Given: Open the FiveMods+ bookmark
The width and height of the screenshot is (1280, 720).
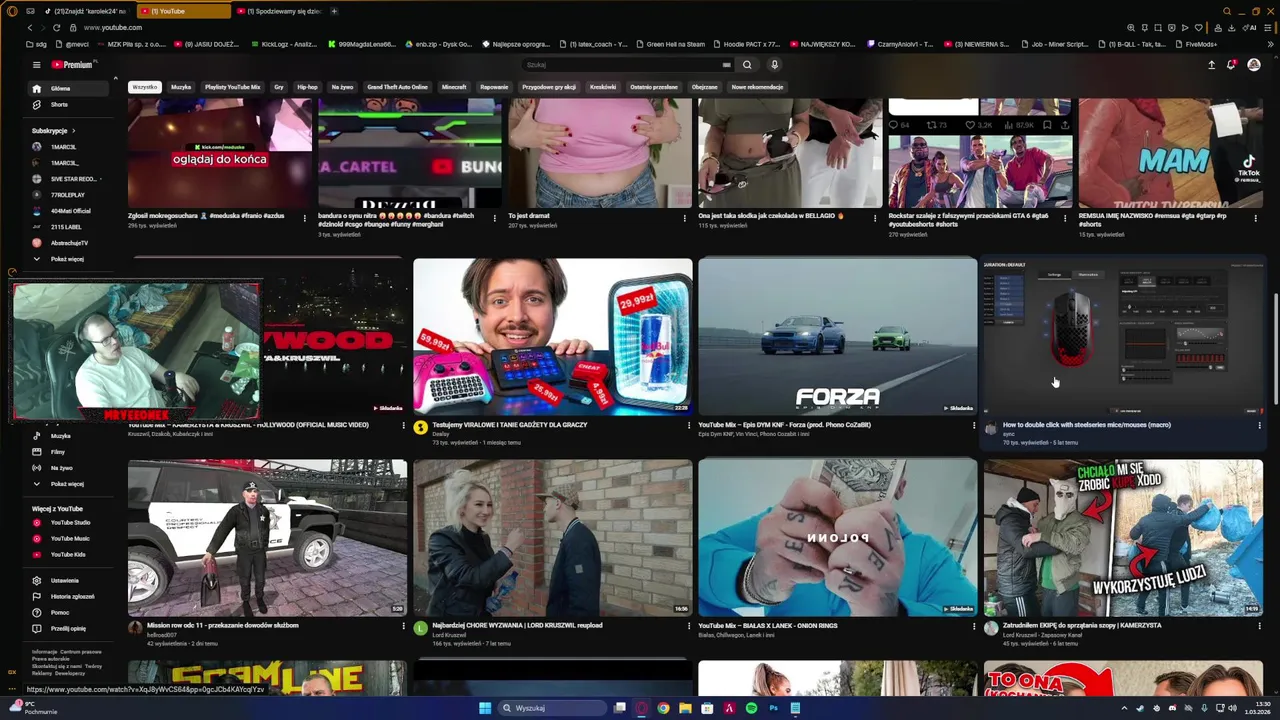Looking at the screenshot, I should pos(1196,44).
